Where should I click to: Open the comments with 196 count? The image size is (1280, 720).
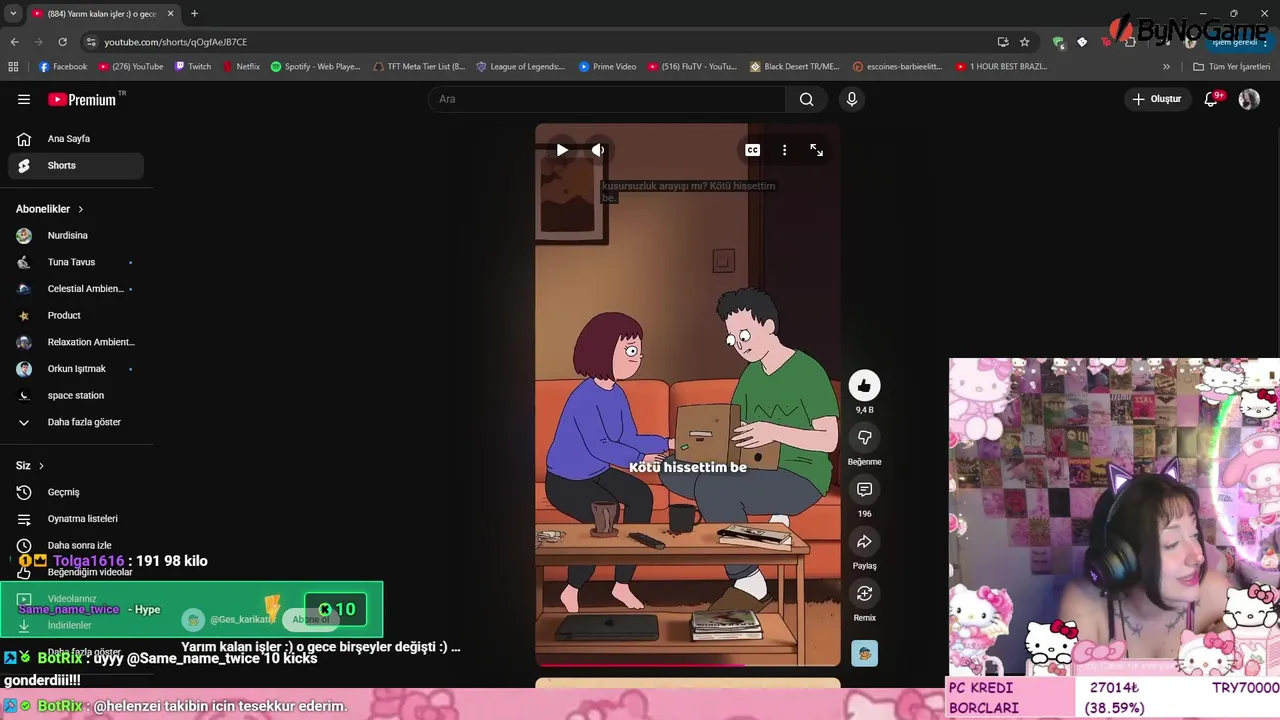pos(864,489)
